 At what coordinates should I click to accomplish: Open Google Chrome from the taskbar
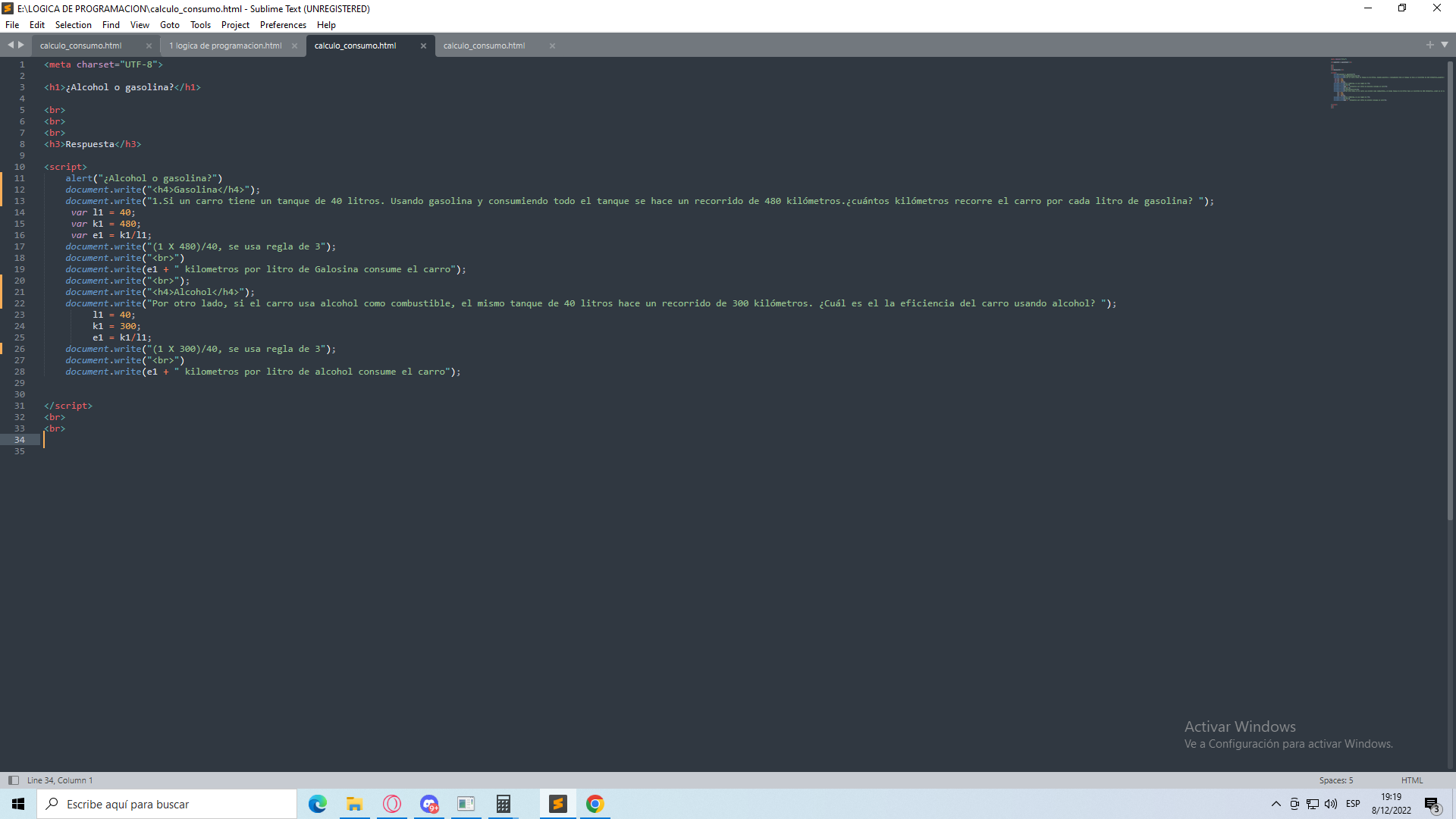point(595,804)
